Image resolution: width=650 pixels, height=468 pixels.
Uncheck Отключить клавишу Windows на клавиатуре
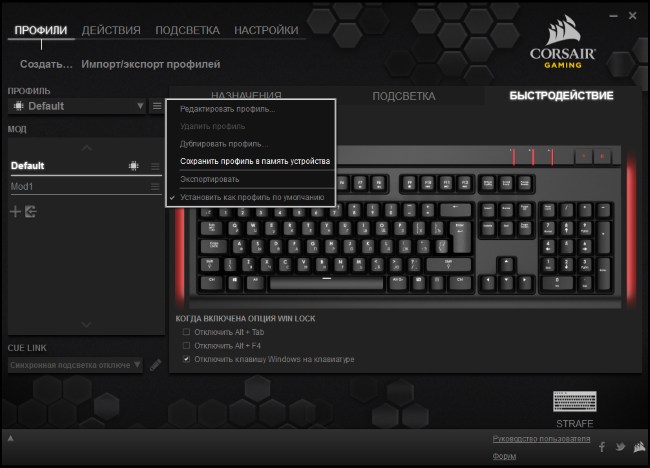click(186, 359)
